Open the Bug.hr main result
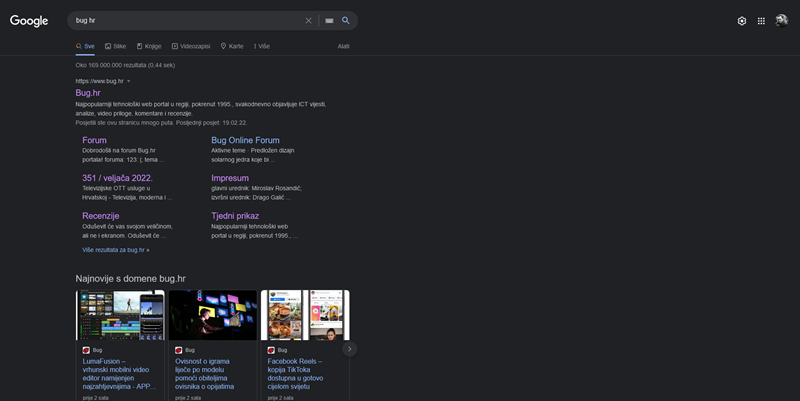The image size is (800, 401). pyautogui.click(x=88, y=93)
